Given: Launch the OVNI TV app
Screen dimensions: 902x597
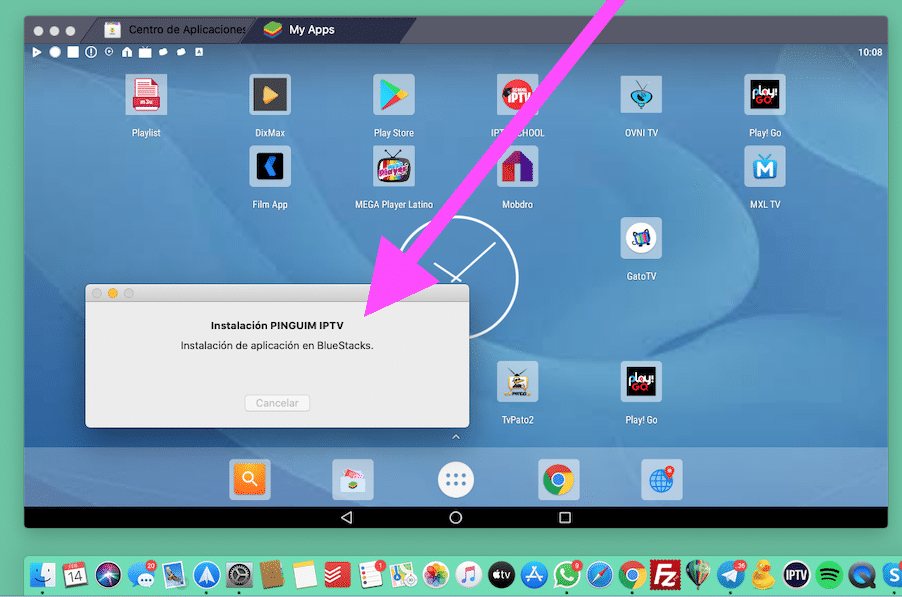Looking at the screenshot, I should click(641, 96).
